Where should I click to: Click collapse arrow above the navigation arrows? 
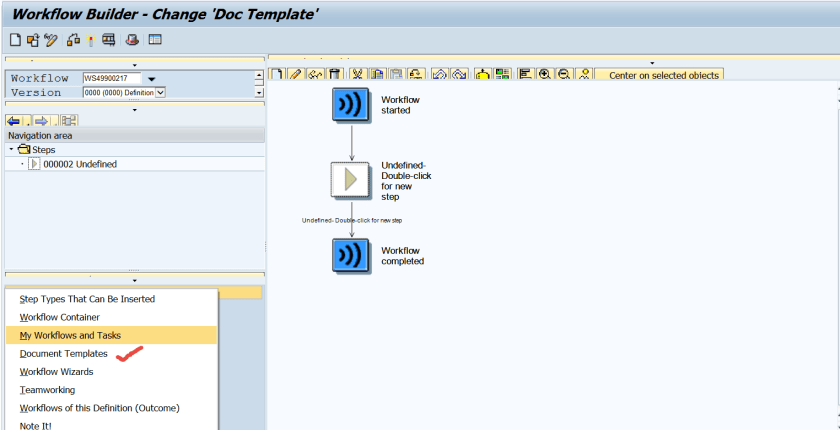[x=134, y=110]
